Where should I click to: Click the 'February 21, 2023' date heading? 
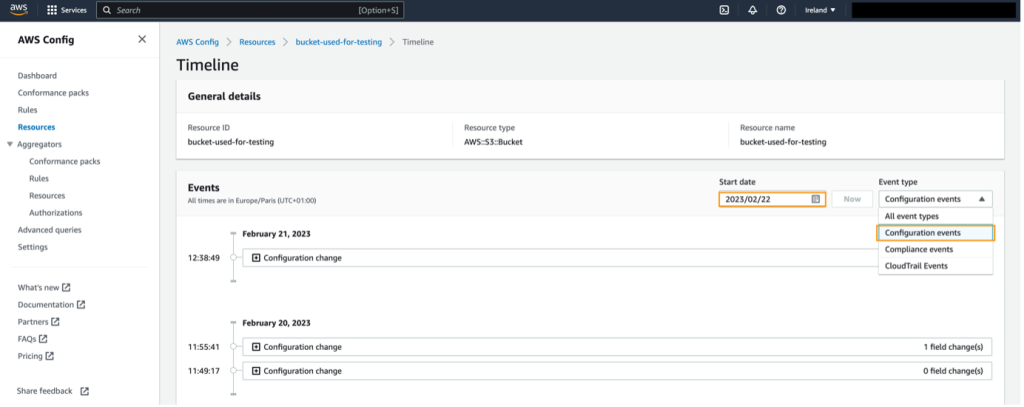click(x=276, y=234)
